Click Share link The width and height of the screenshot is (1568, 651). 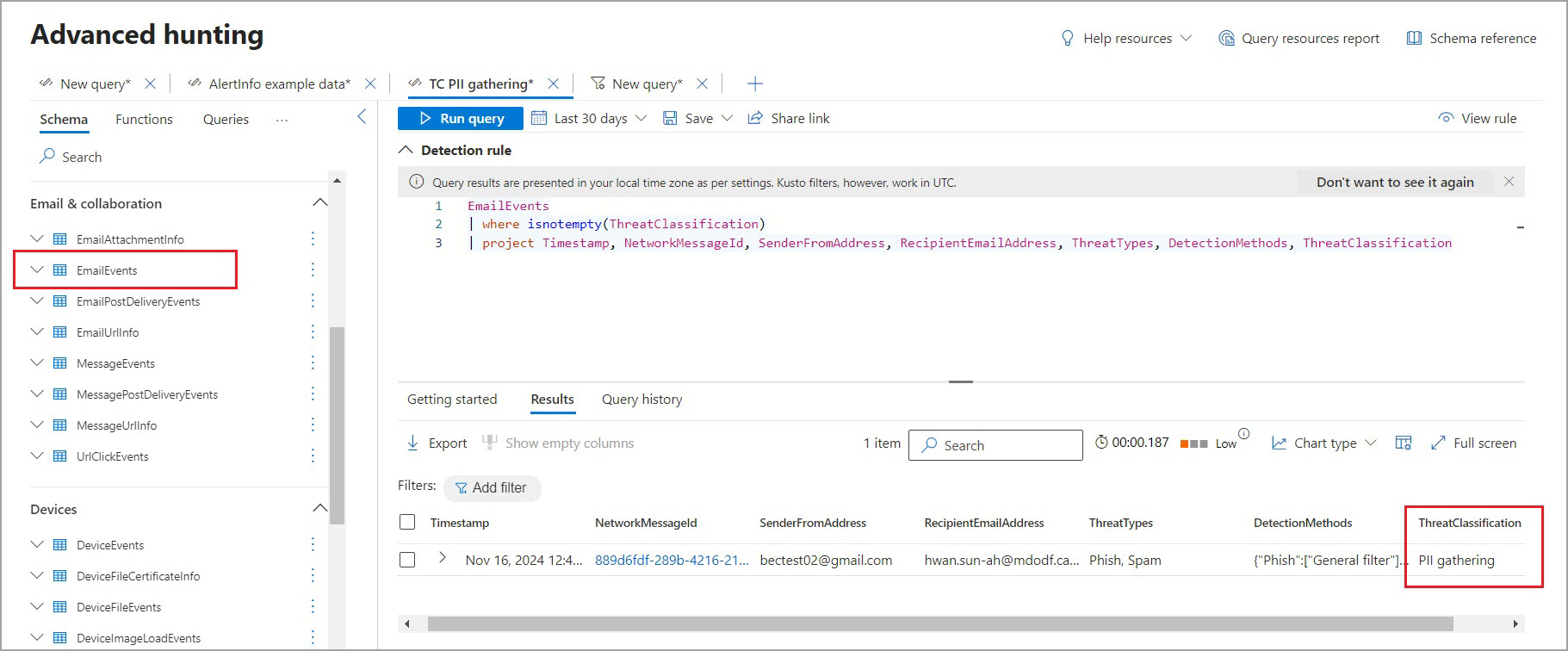coord(789,118)
